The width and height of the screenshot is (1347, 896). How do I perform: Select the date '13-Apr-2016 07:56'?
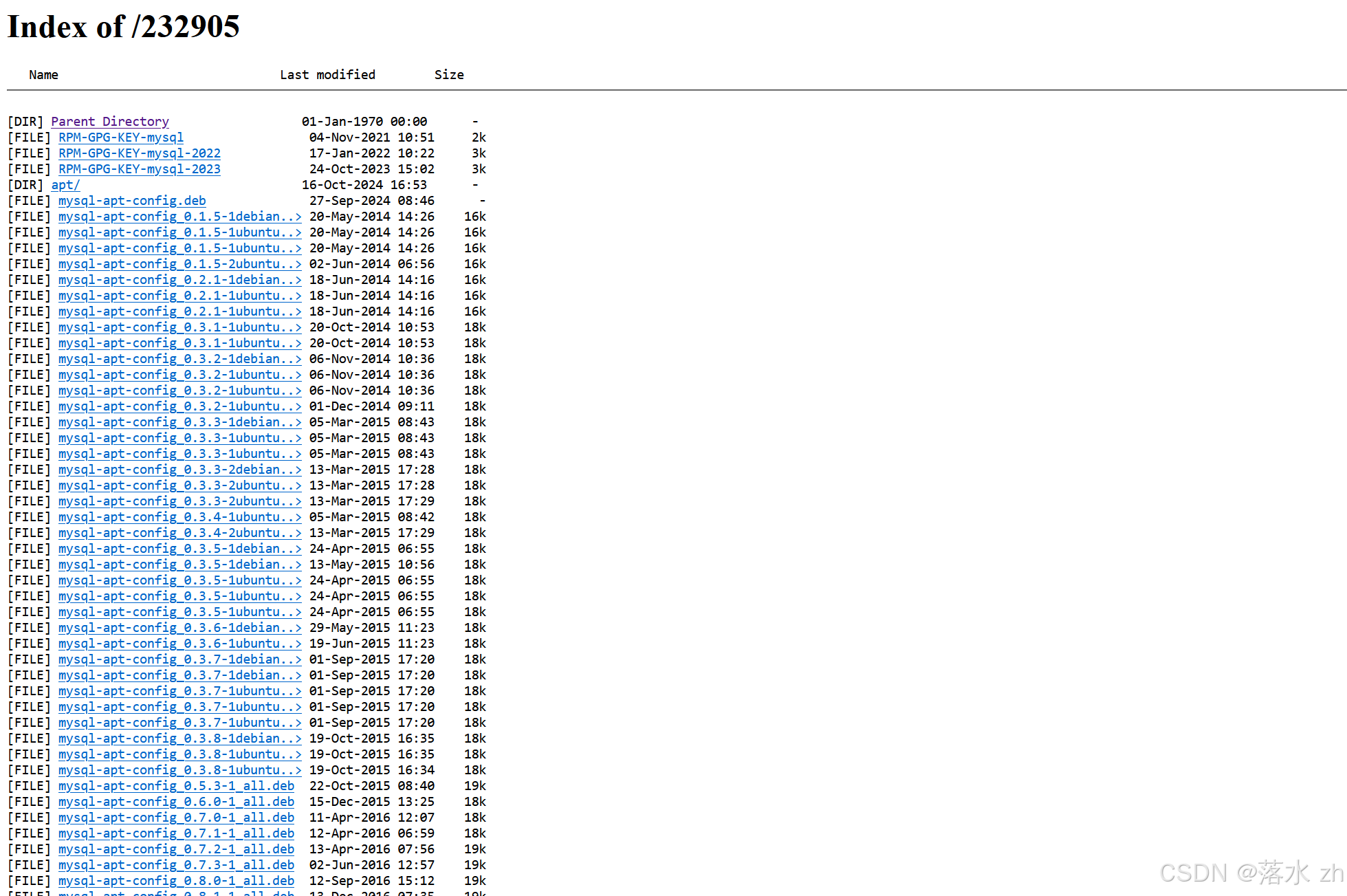(x=372, y=849)
